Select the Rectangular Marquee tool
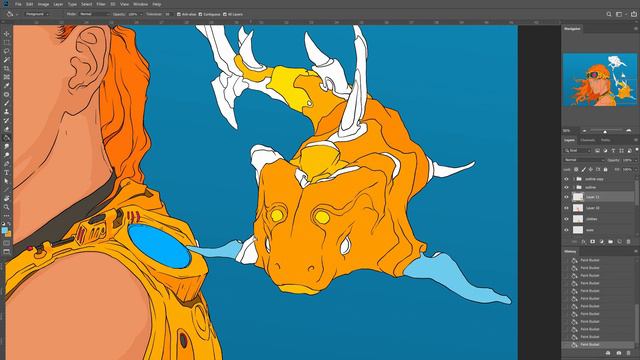 tap(7, 42)
